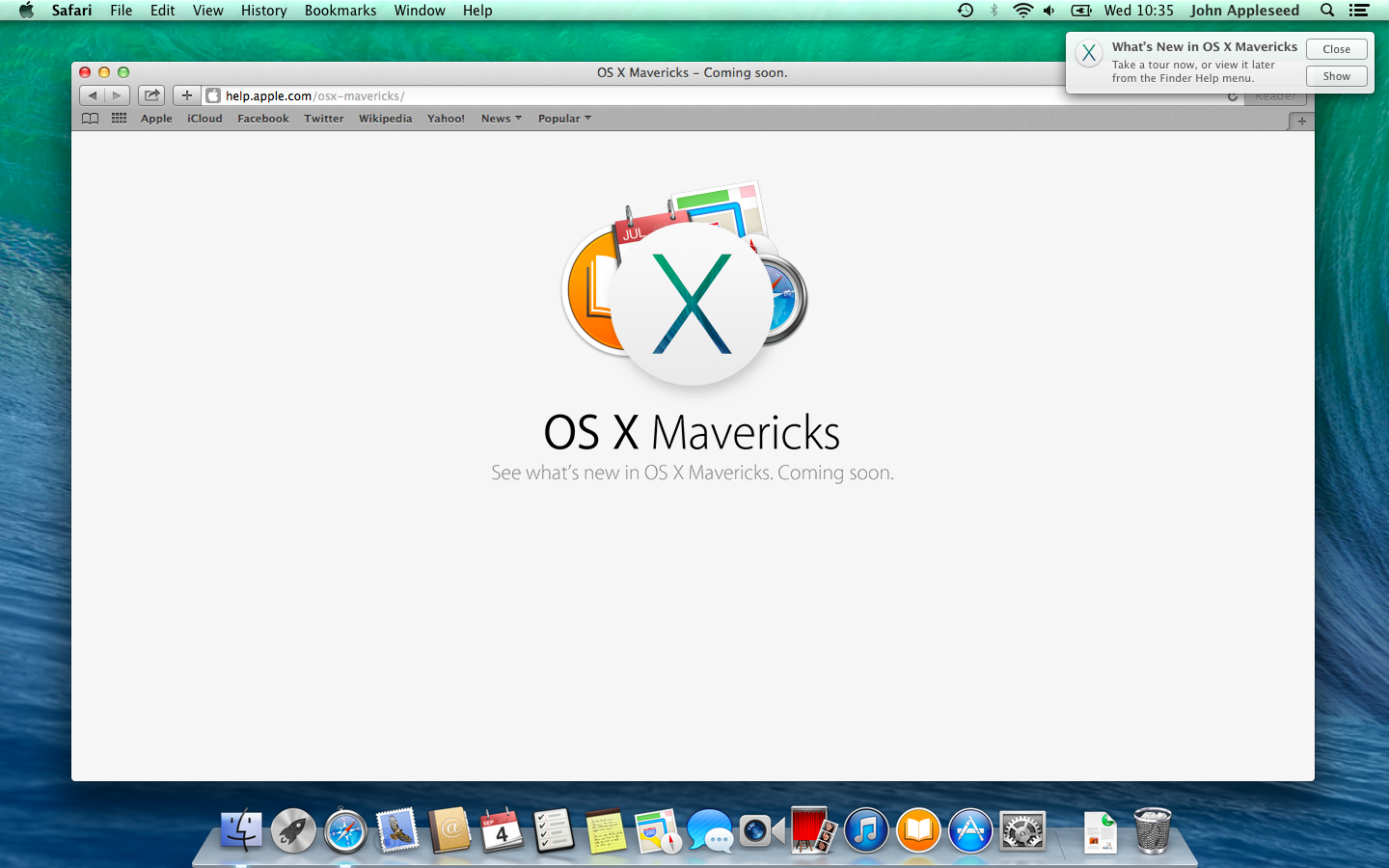Open the Safari application menu

[x=72, y=11]
